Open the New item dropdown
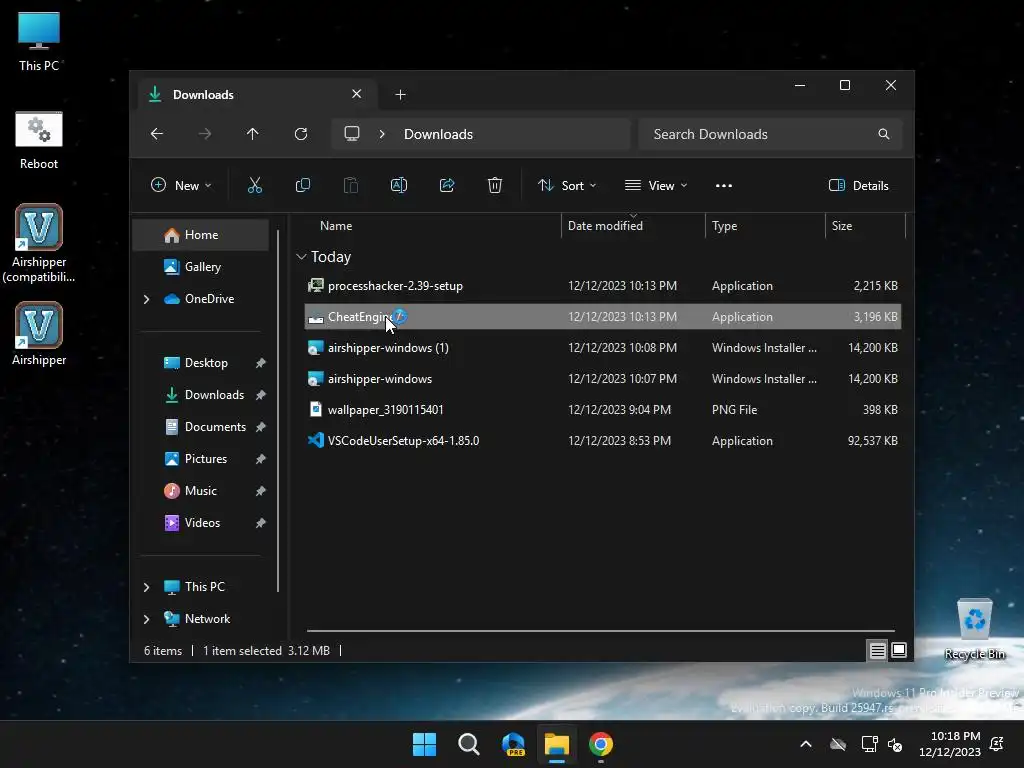 coord(181,185)
